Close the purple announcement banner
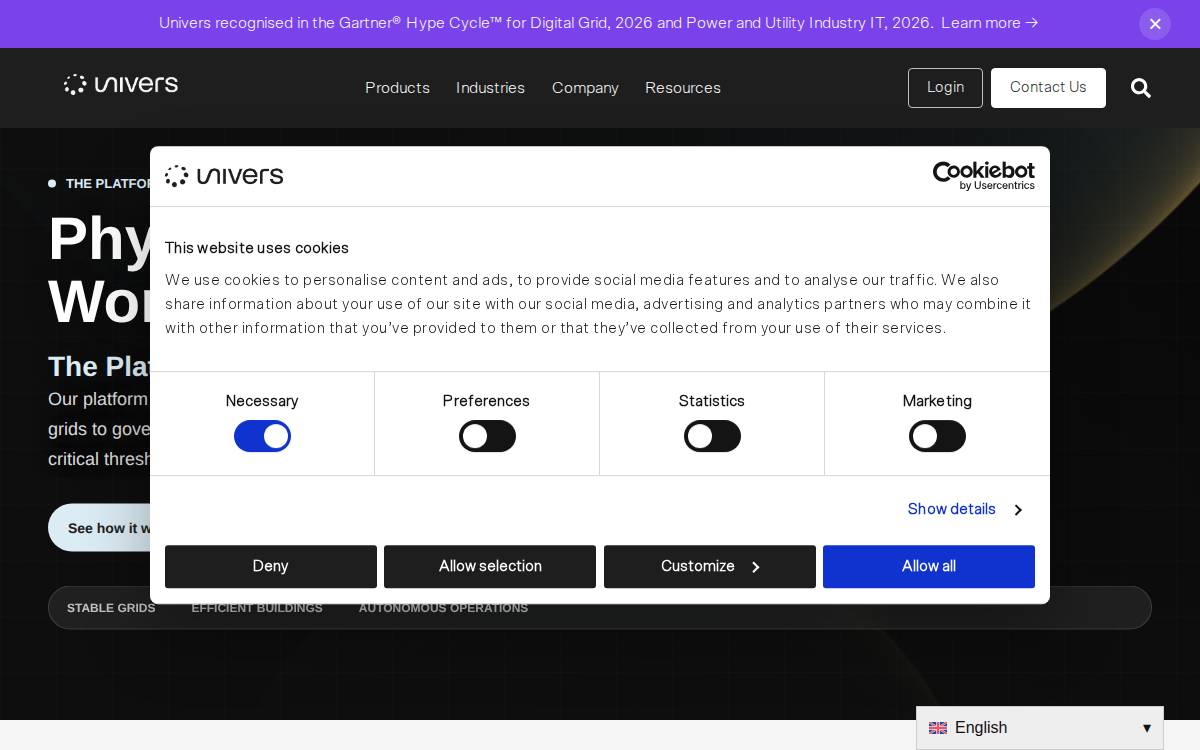The width and height of the screenshot is (1200, 750). point(1155,24)
